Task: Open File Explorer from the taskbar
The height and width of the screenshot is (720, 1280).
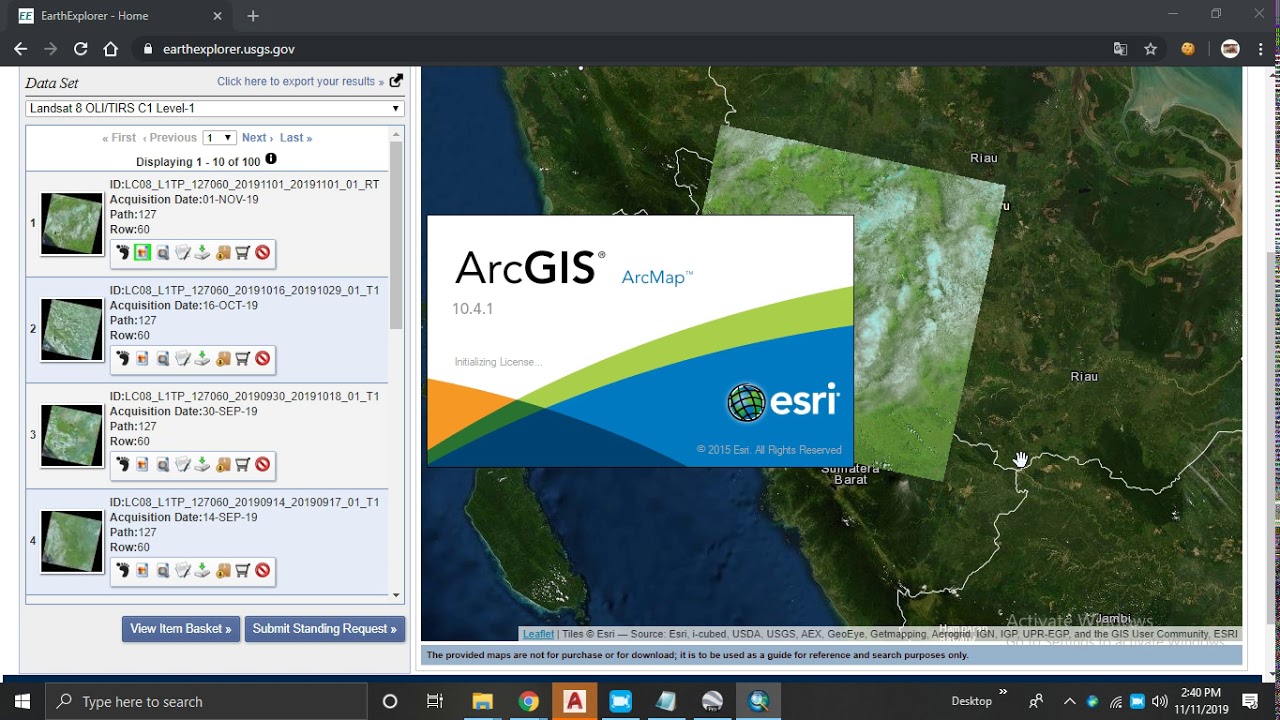Action: pos(482,701)
